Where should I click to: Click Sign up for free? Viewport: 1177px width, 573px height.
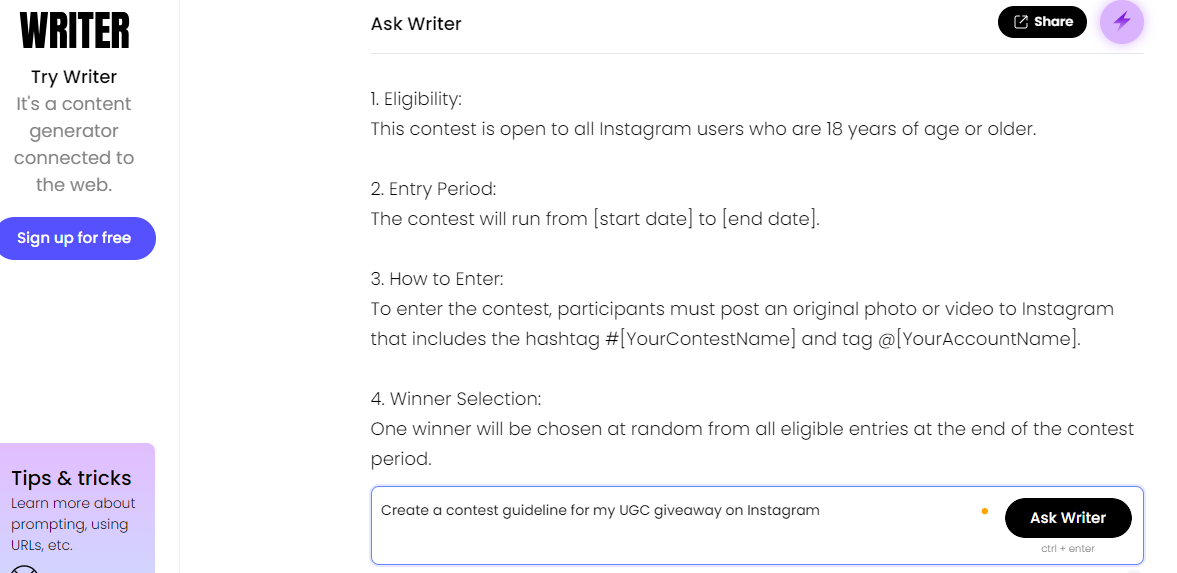[74, 238]
